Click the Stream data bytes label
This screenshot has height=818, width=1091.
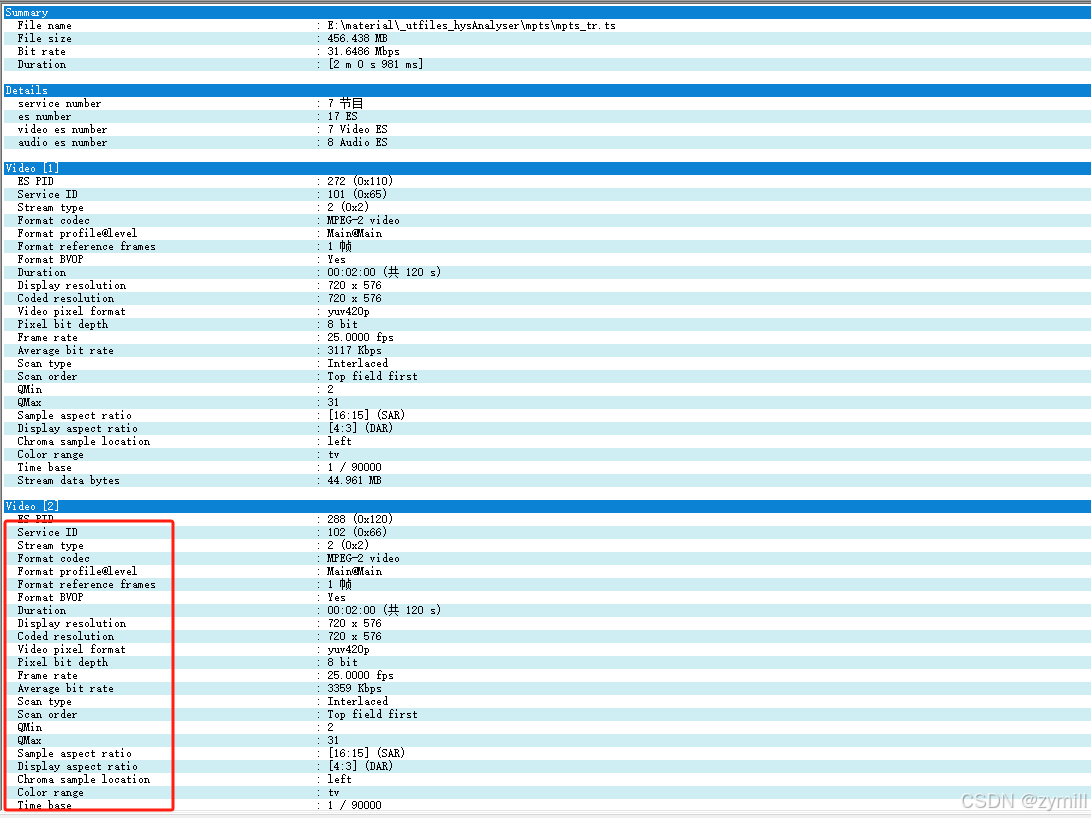(68, 481)
